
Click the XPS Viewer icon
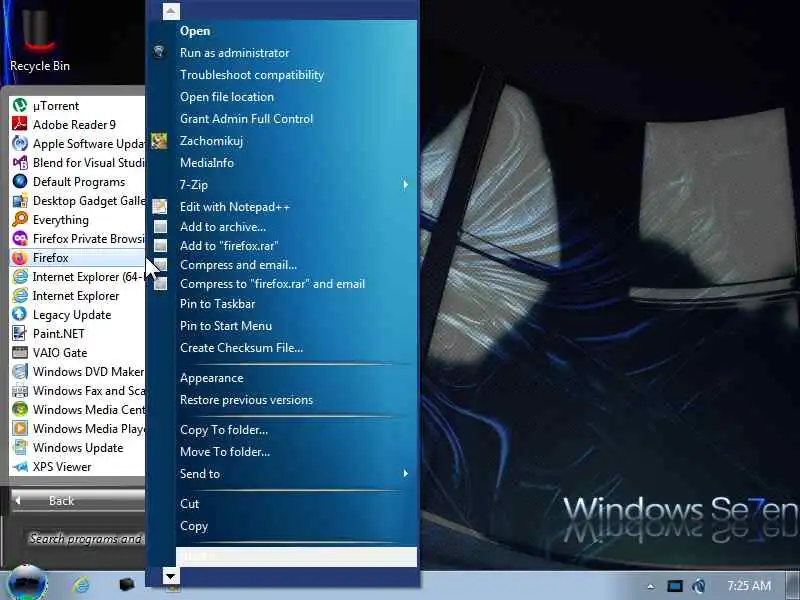20,466
